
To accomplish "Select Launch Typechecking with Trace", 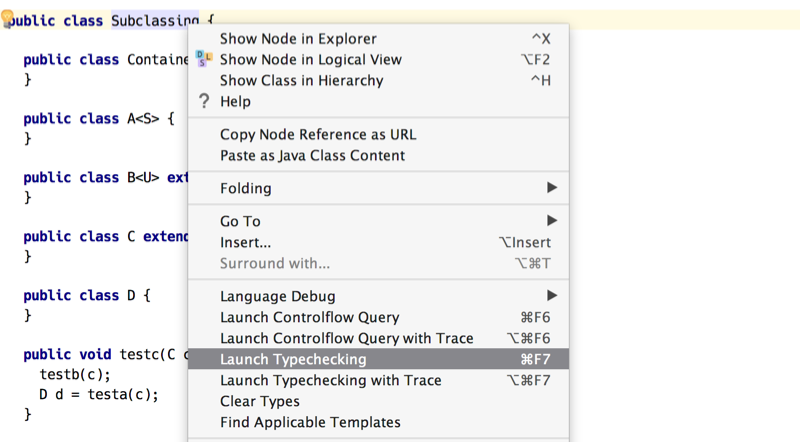I will click(x=378, y=380).
